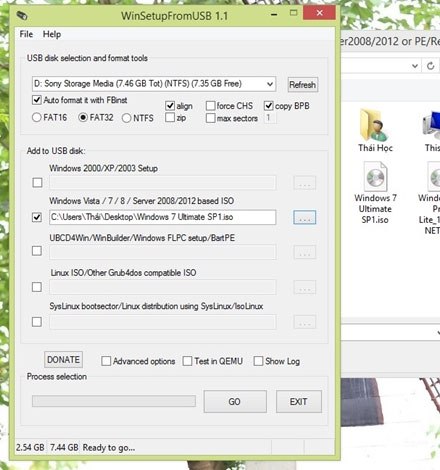Select the Windows 7 Ultimate SP1.iso file icon
Image resolution: width=440 pixels, height=470 pixels.
tap(375, 176)
